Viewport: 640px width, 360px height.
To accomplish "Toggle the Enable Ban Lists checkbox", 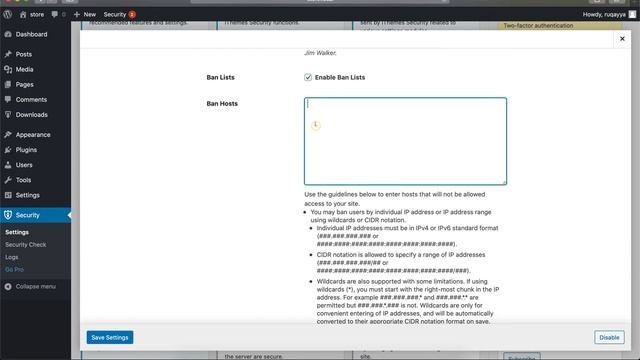I will (308, 77).
